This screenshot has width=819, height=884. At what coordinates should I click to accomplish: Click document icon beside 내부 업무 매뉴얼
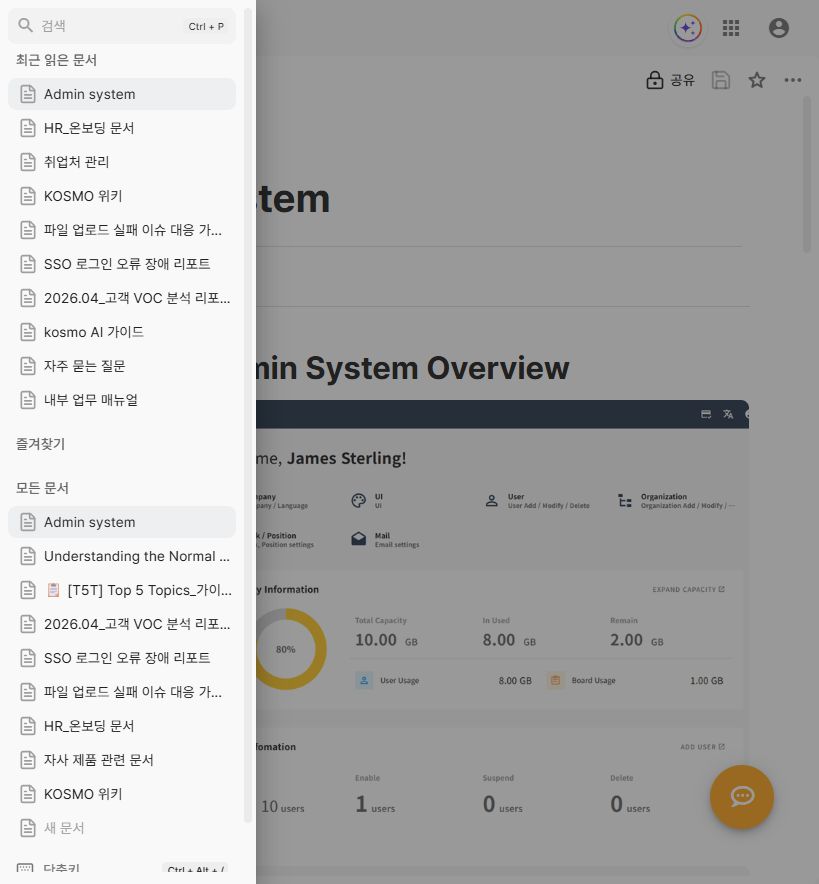(x=28, y=400)
